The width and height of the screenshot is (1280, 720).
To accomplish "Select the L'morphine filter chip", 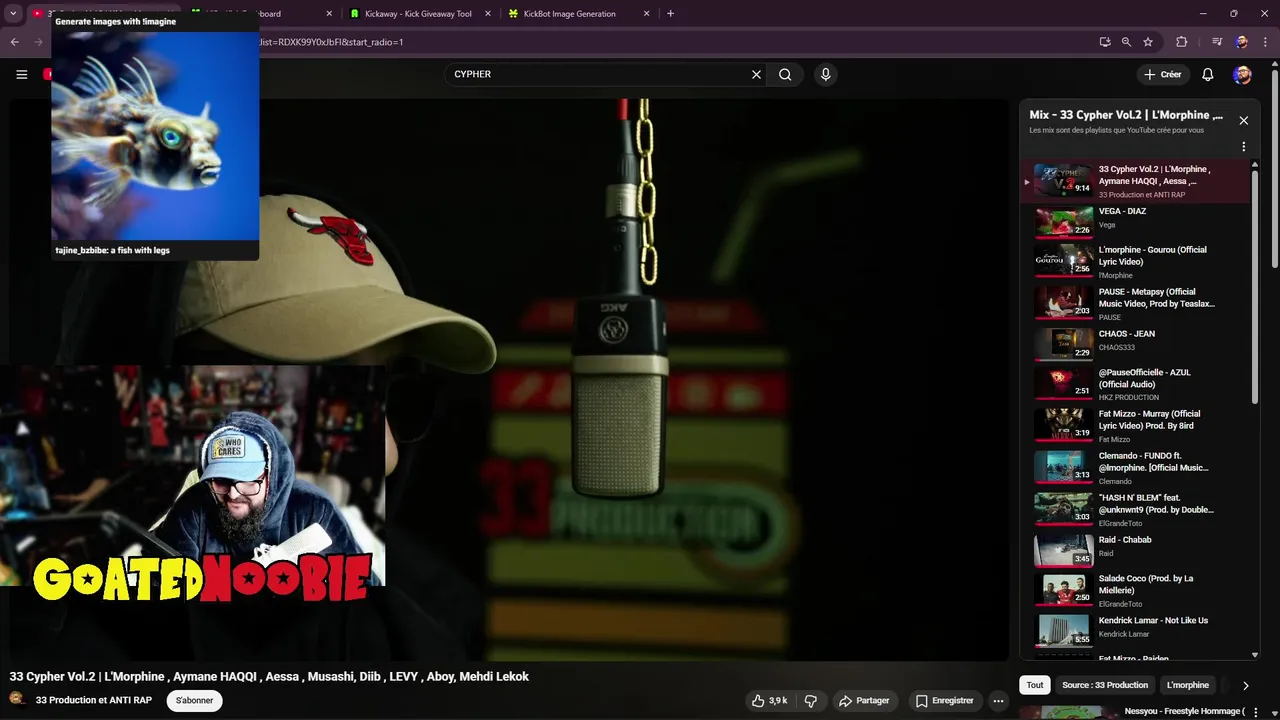I will click(x=1188, y=685).
